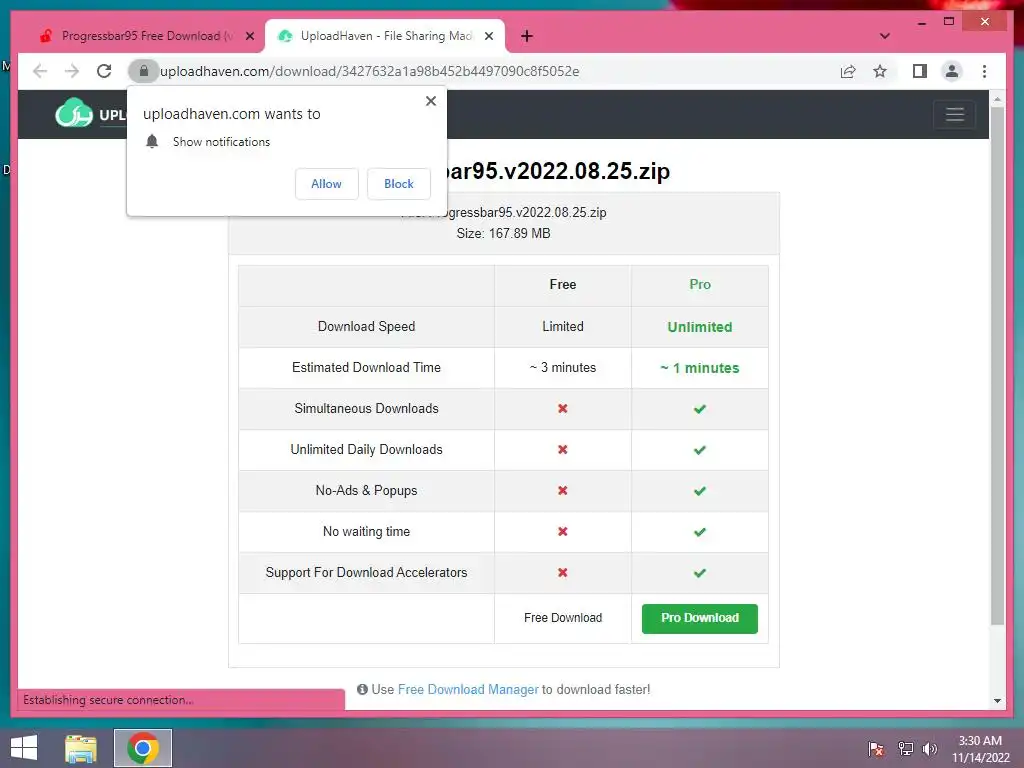Start the Free Download

tap(563, 618)
